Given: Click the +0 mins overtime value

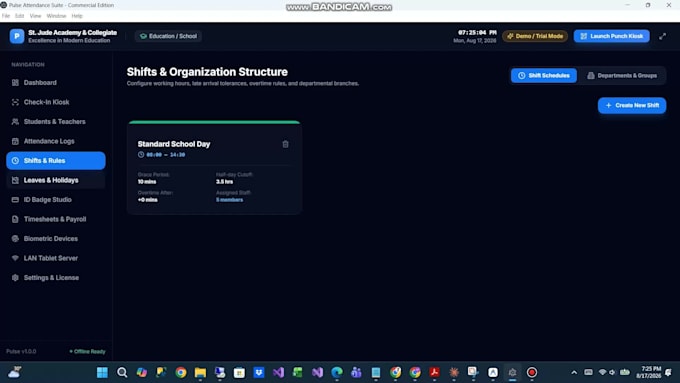Looking at the screenshot, I should click(x=147, y=200).
